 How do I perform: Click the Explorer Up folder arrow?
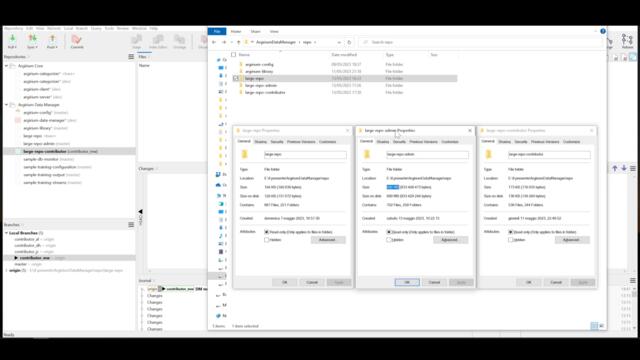[239, 42]
